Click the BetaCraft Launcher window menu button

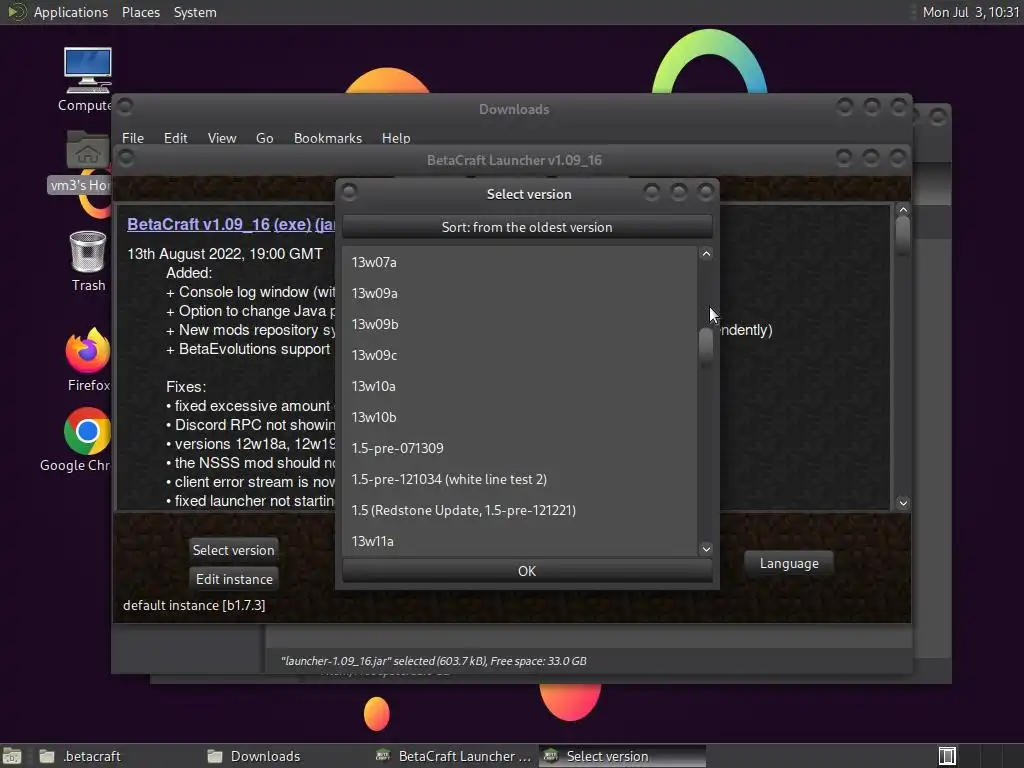[127, 157]
